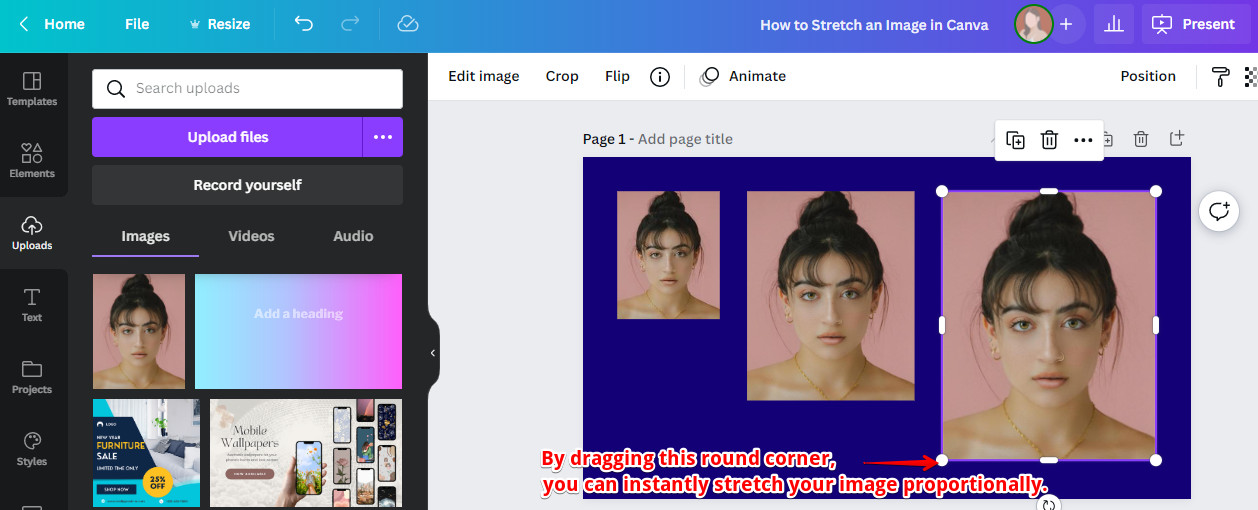
Task: Select the copy style paint roller icon
Action: [x=1220, y=77]
